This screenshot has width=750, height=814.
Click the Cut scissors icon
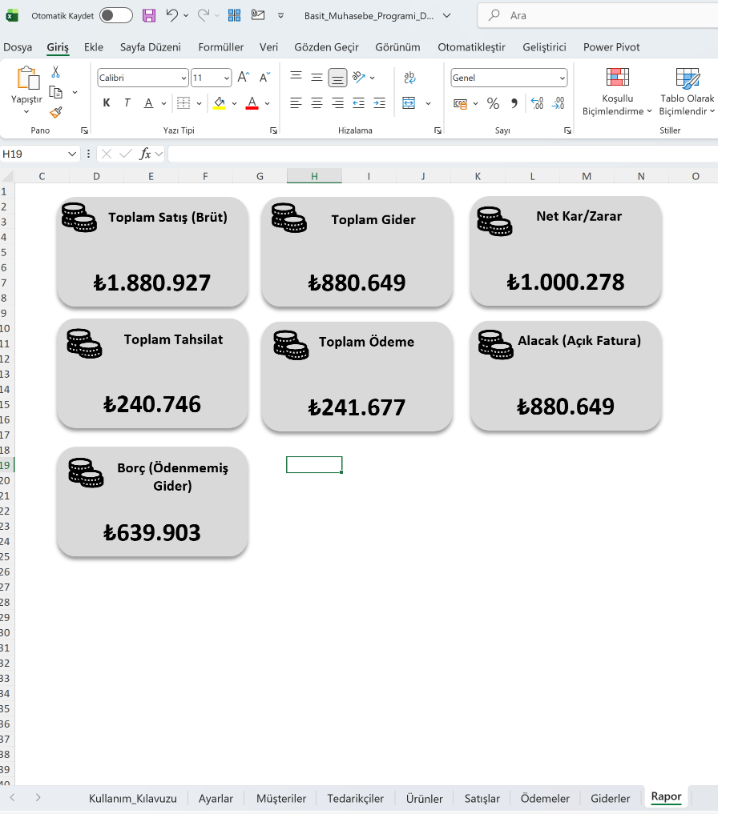[56, 72]
